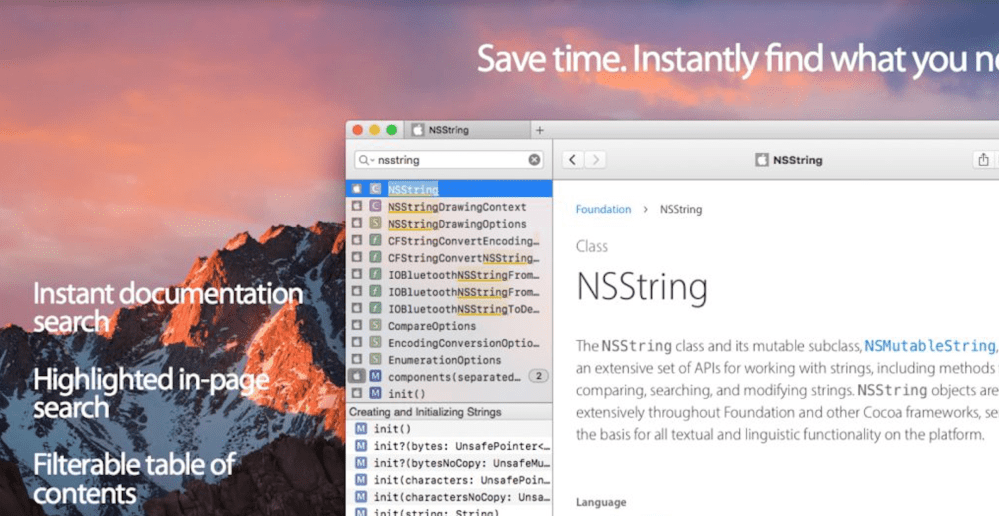Click the purple C icon beside NSStringDrawingContext

tap(375, 207)
